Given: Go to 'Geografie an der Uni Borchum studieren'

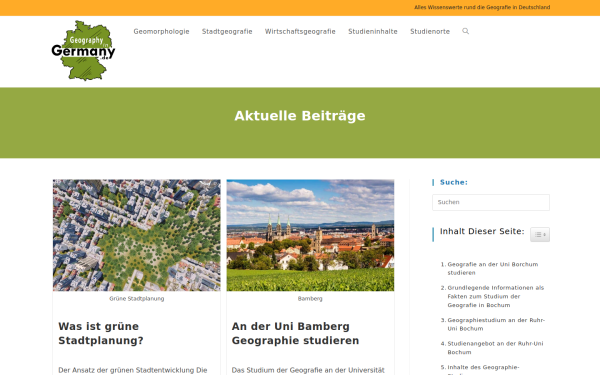Looking at the screenshot, I should (x=492, y=268).
